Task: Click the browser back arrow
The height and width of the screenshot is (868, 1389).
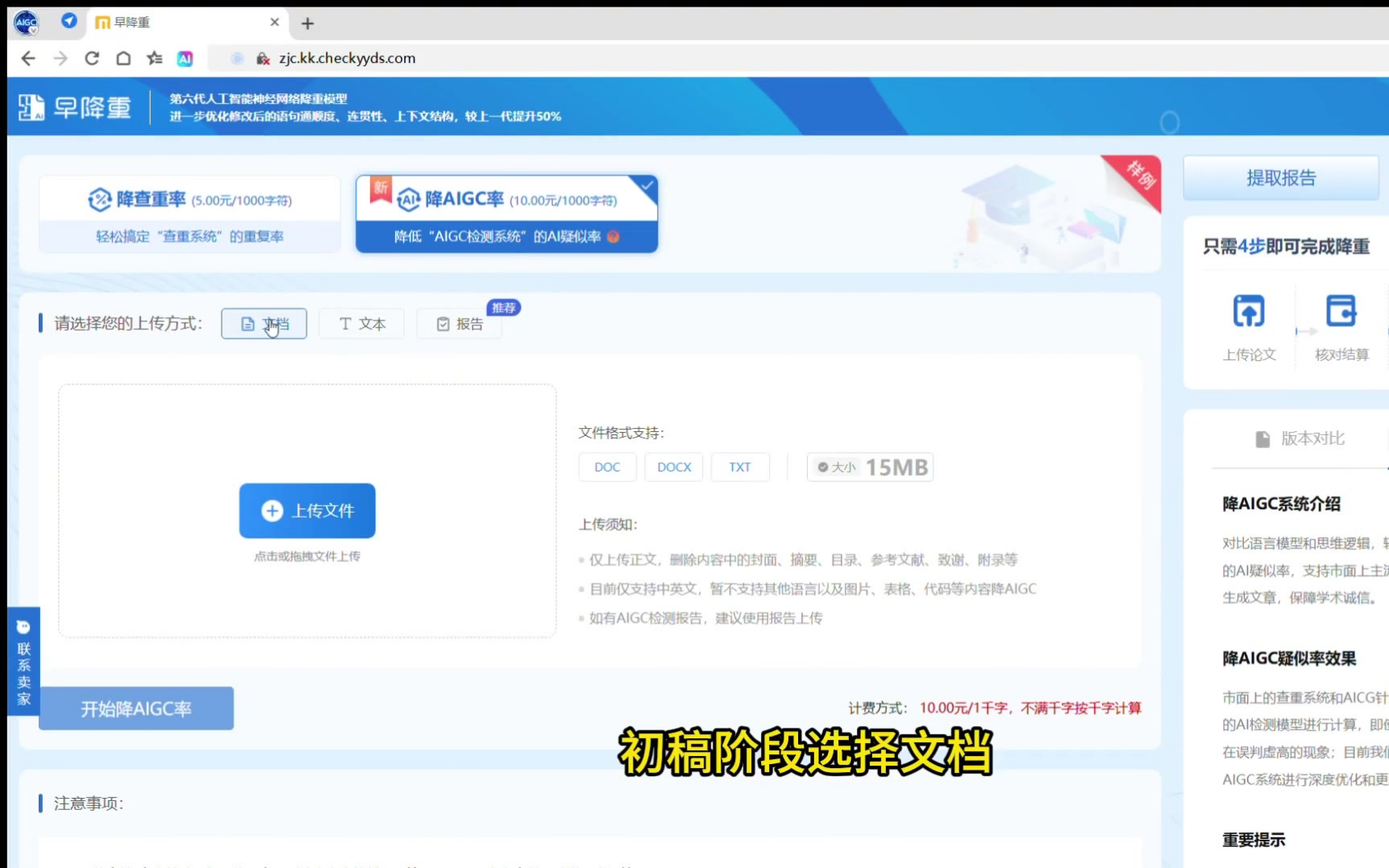Action: click(x=28, y=58)
